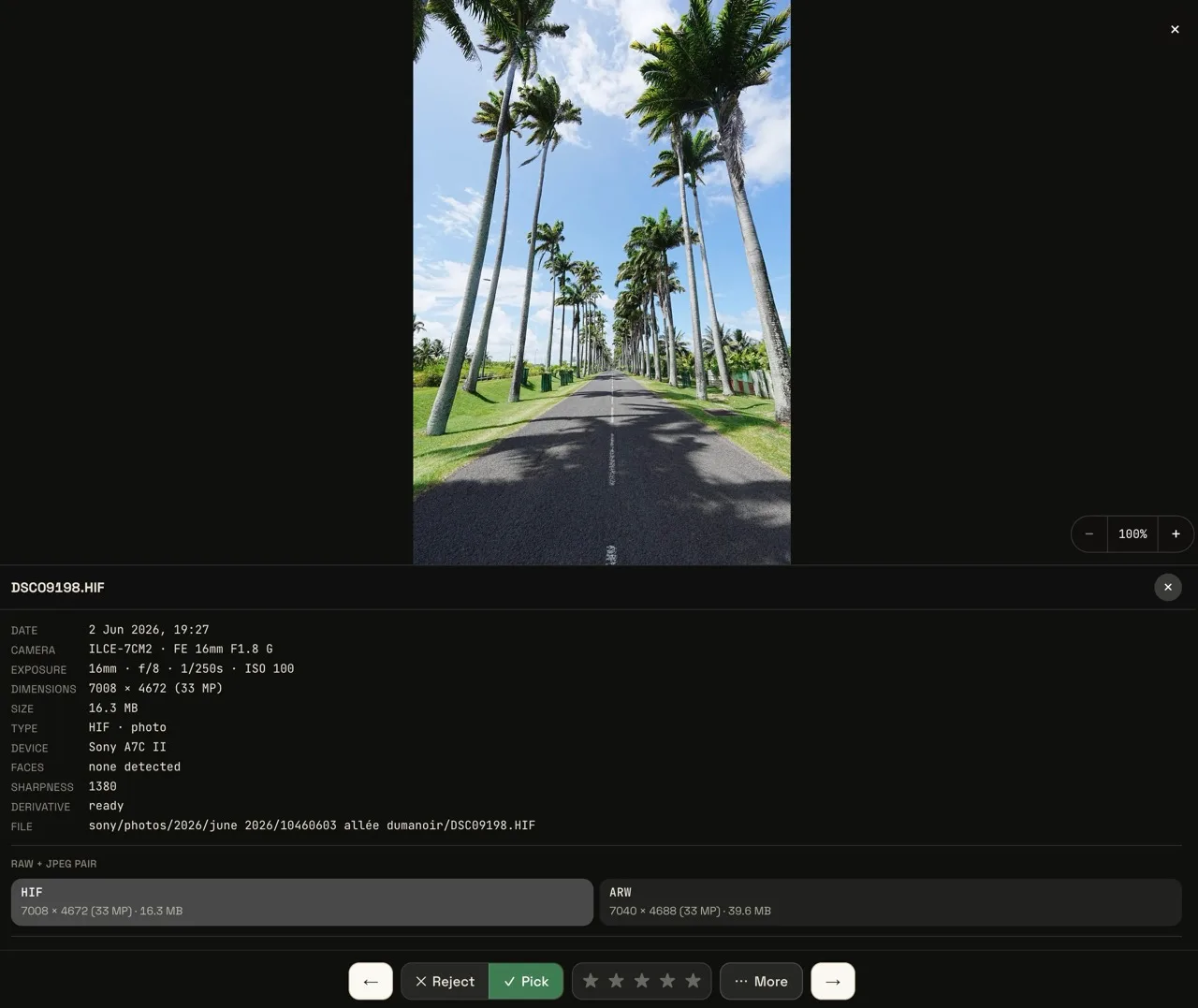
Task: Reject this photo
Action: (x=445, y=981)
